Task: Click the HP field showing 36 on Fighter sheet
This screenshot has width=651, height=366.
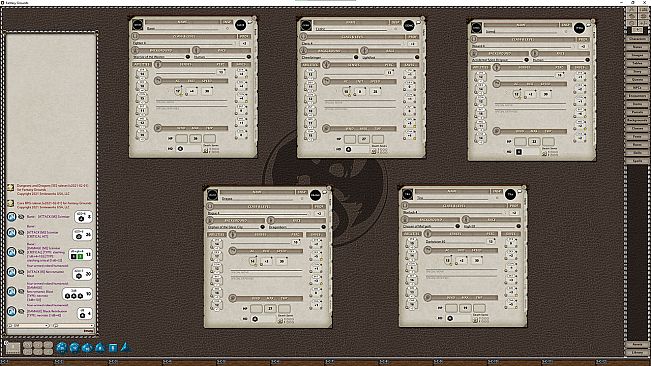Action: coord(196,139)
